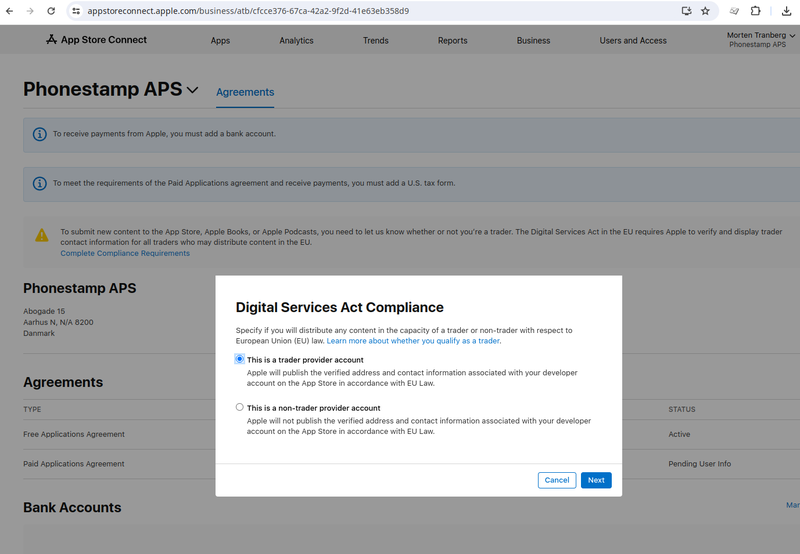Bookmark this page with star icon
The width and height of the screenshot is (800, 554).
(705, 11)
